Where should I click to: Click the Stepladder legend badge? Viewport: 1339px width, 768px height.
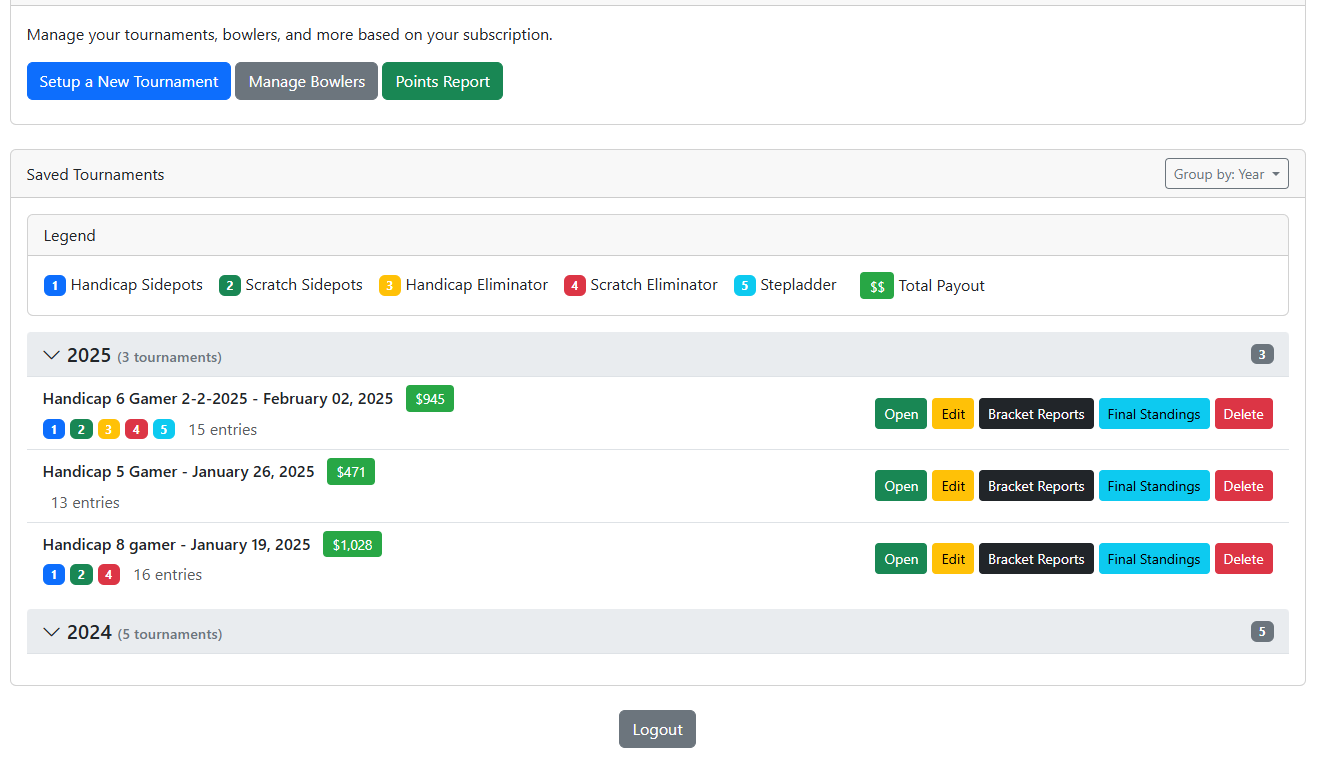(744, 285)
